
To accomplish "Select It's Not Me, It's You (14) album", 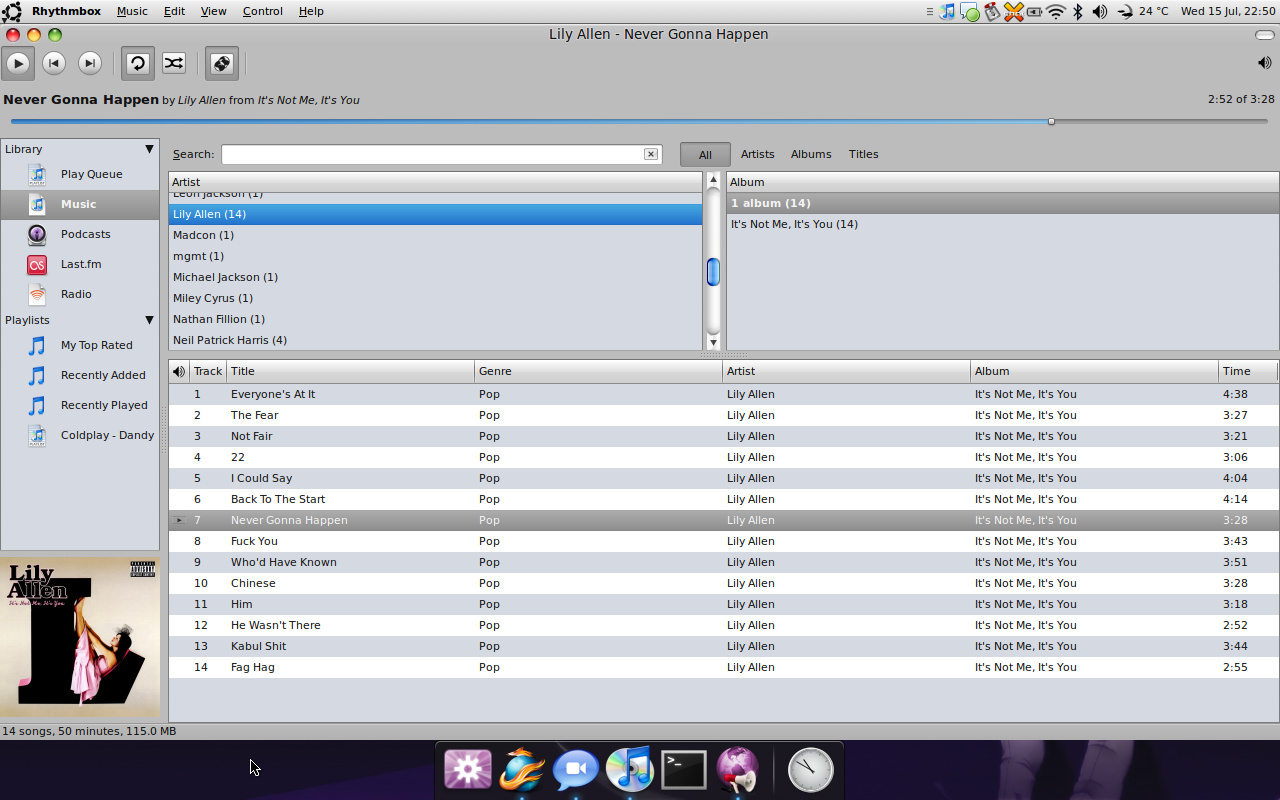I will click(x=1002, y=224).
